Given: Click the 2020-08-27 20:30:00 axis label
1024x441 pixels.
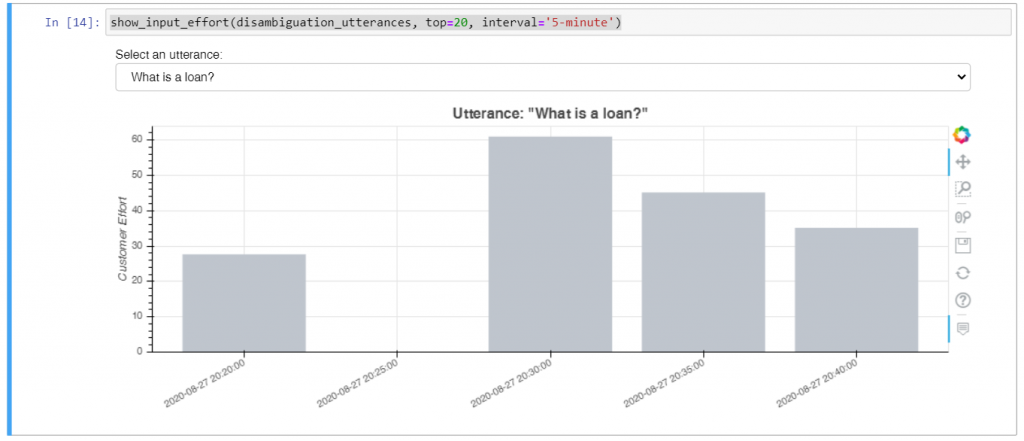Looking at the screenshot, I should coord(510,382).
